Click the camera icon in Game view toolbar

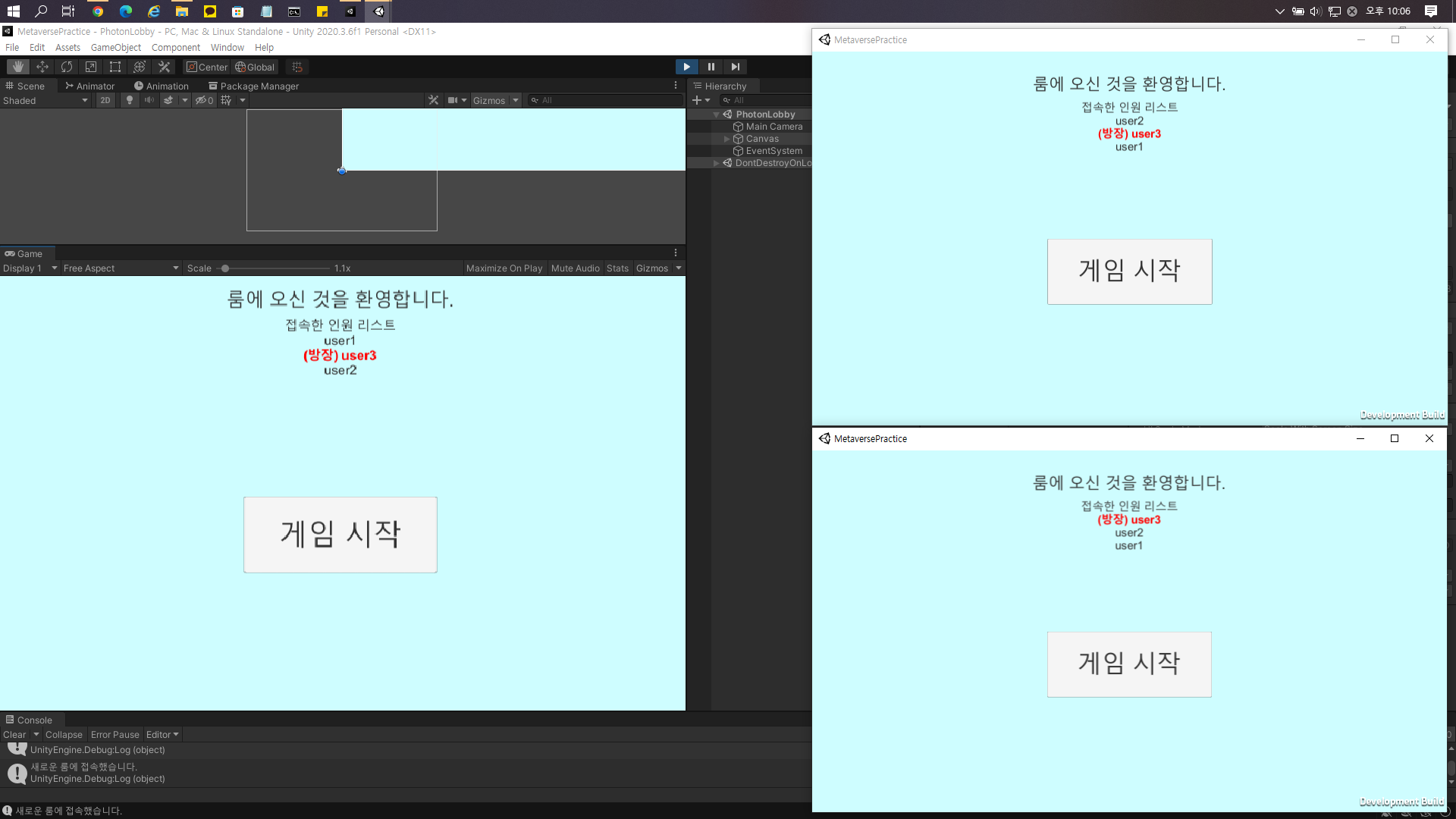click(x=453, y=99)
